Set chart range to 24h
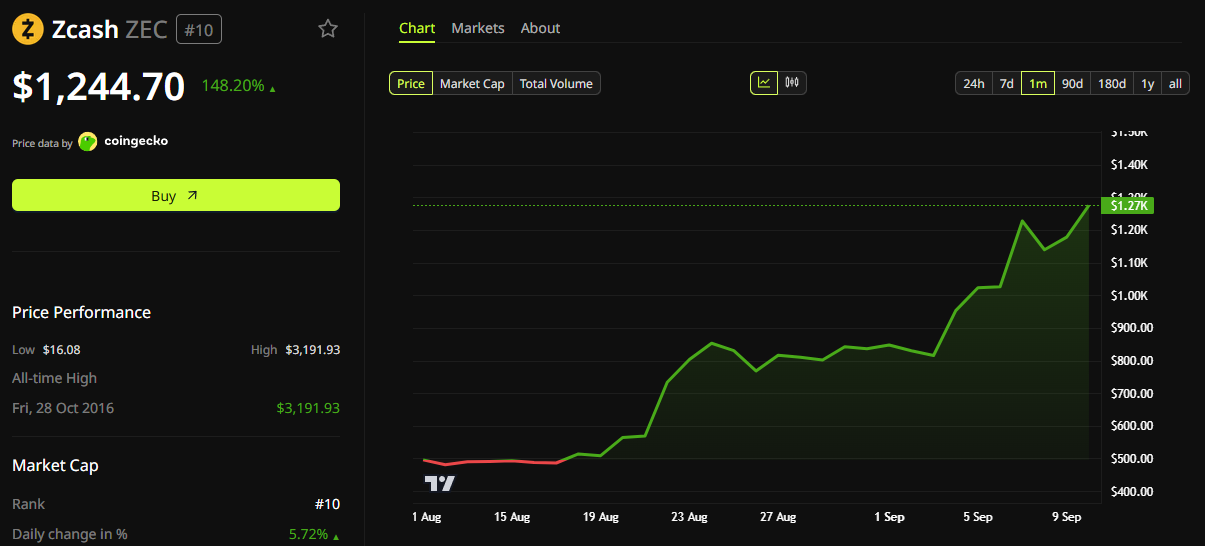 [974, 83]
